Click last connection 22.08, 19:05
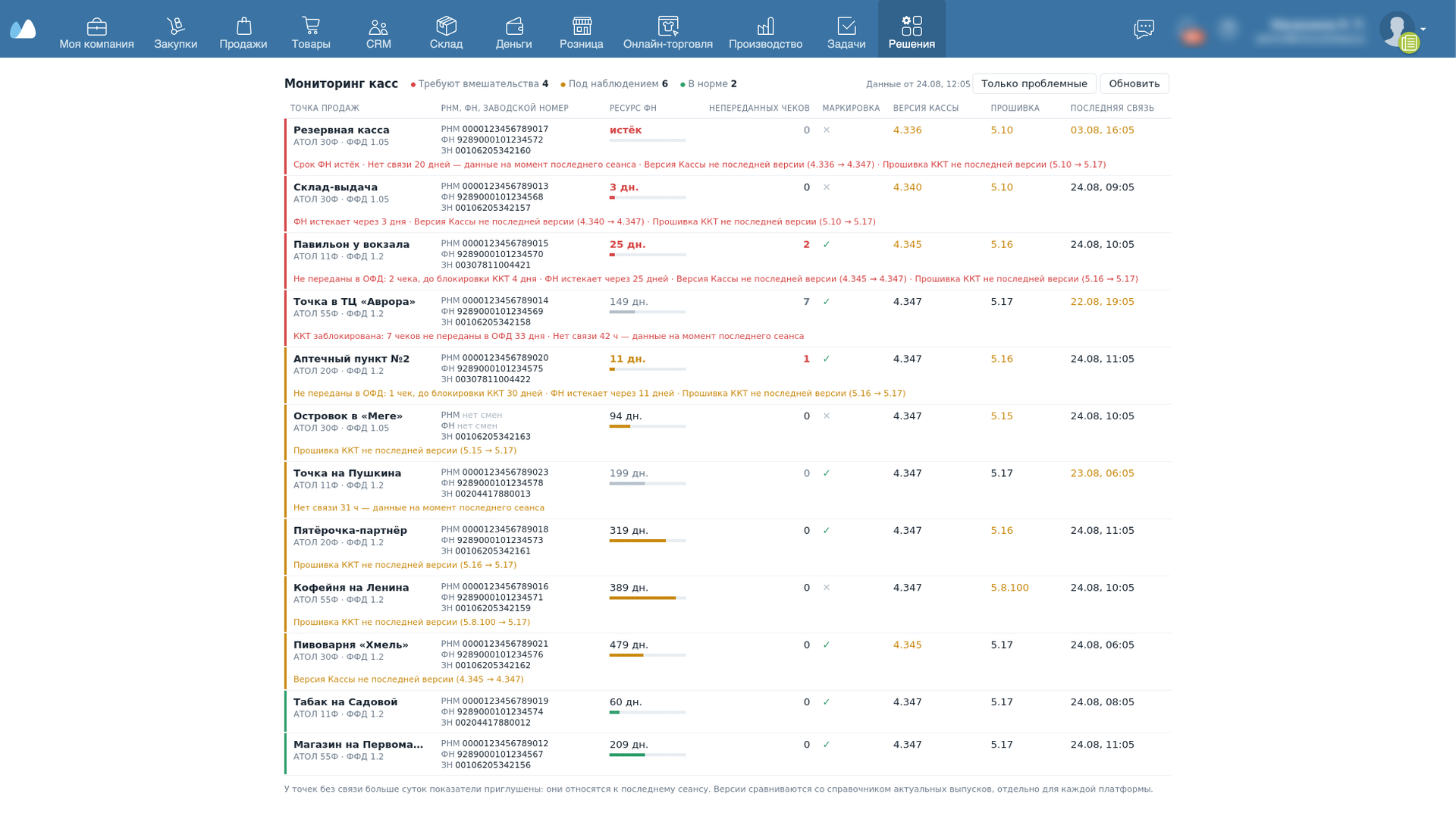Image resolution: width=1456 pixels, height=819 pixels. tap(1102, 302)
